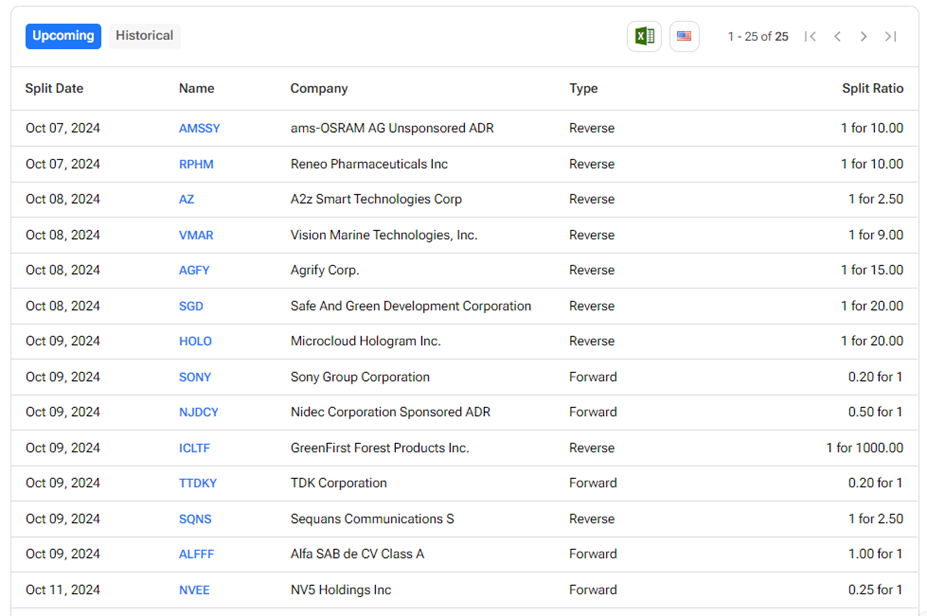This screenshot has width=927, height=616.
Task: Sort by the Type column header
Action: (584, 89)
